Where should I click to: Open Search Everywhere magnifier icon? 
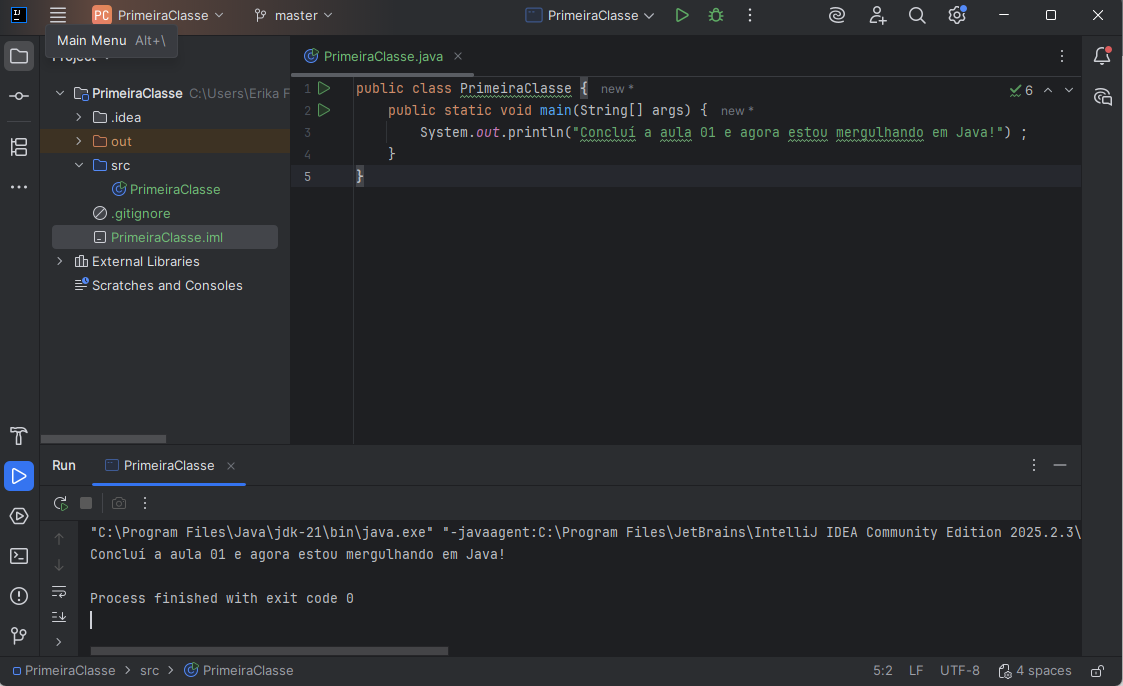point(917,15)
